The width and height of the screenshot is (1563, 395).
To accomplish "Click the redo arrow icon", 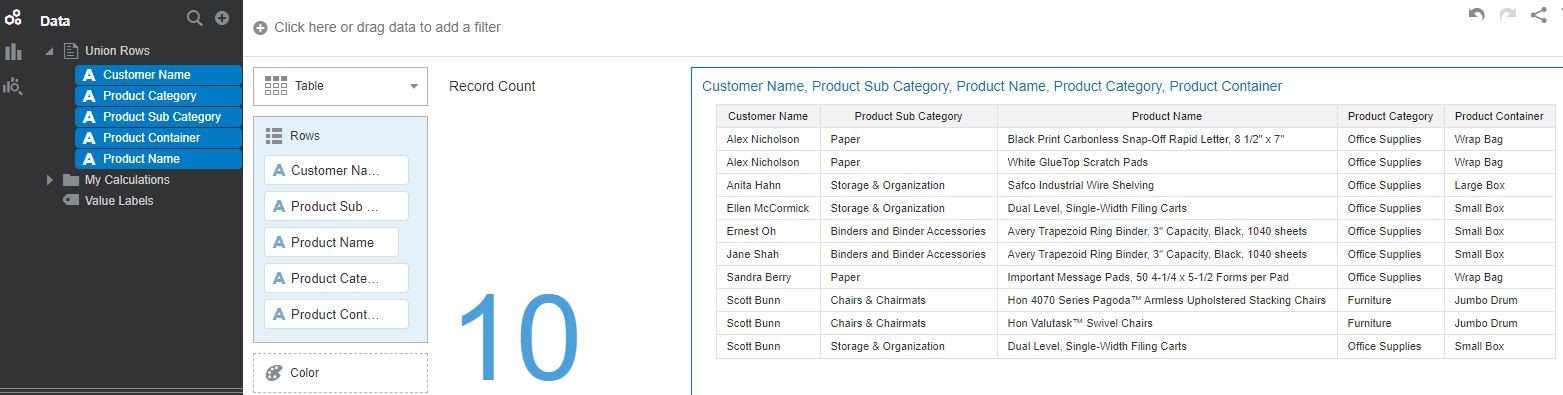I will click(1508, 15).
